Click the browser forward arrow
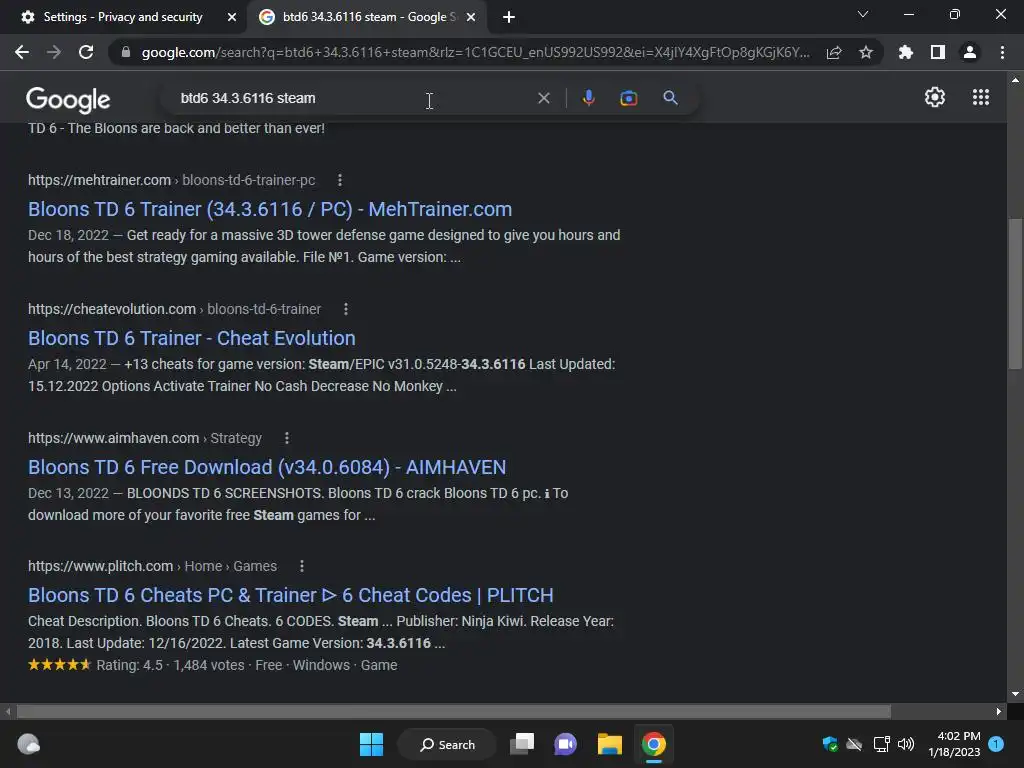Screen dimensions: 1024x768 point(54,52)
